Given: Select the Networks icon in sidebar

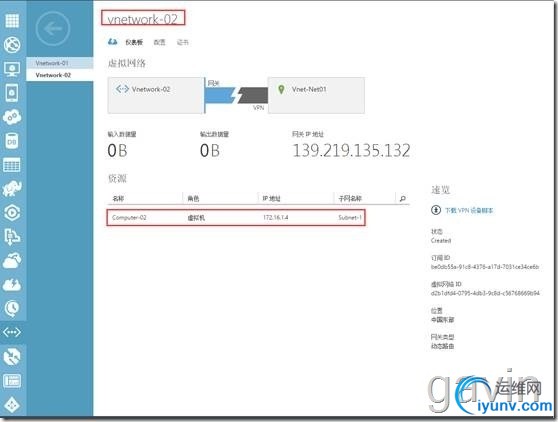Looking at the screenshot, I should pyautogui.click(x=12, y=332).
